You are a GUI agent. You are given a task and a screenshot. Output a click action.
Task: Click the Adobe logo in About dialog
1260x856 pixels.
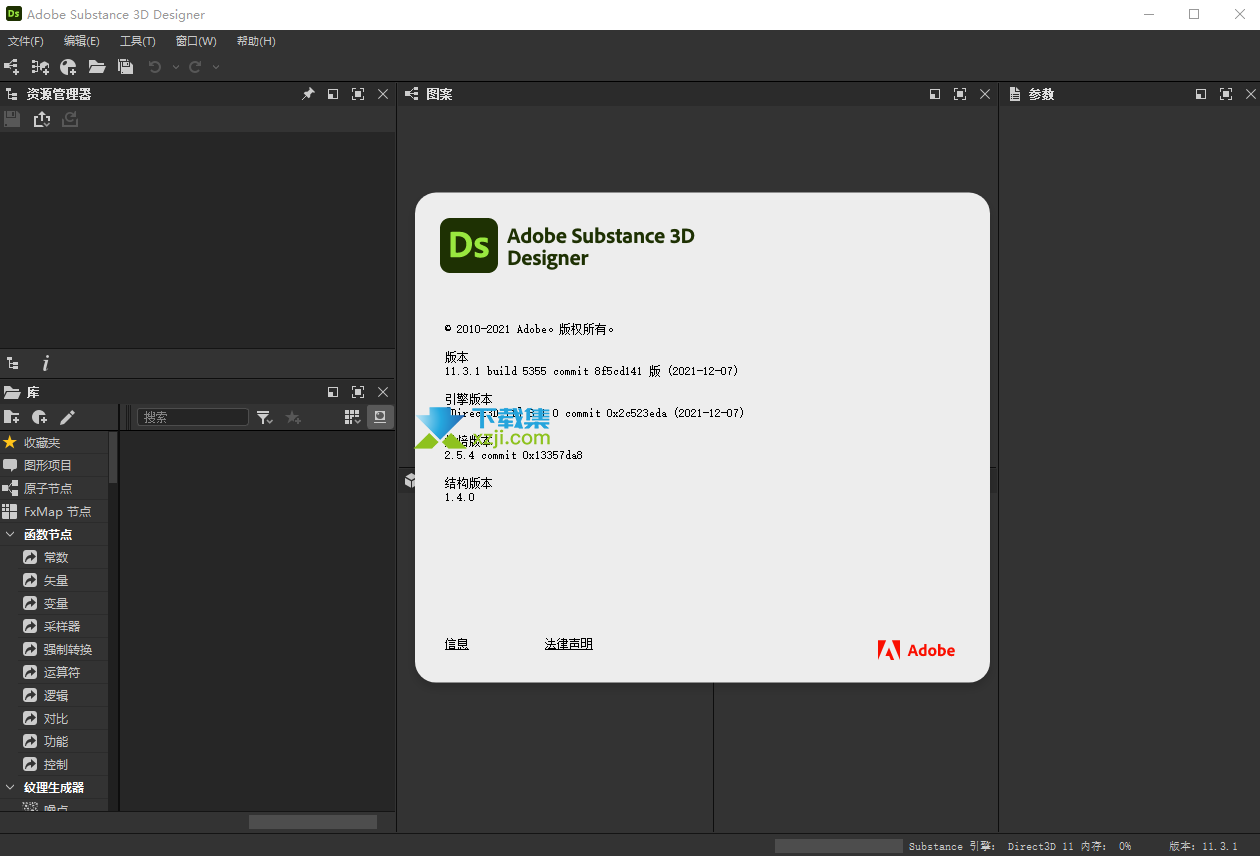point(916,650)
